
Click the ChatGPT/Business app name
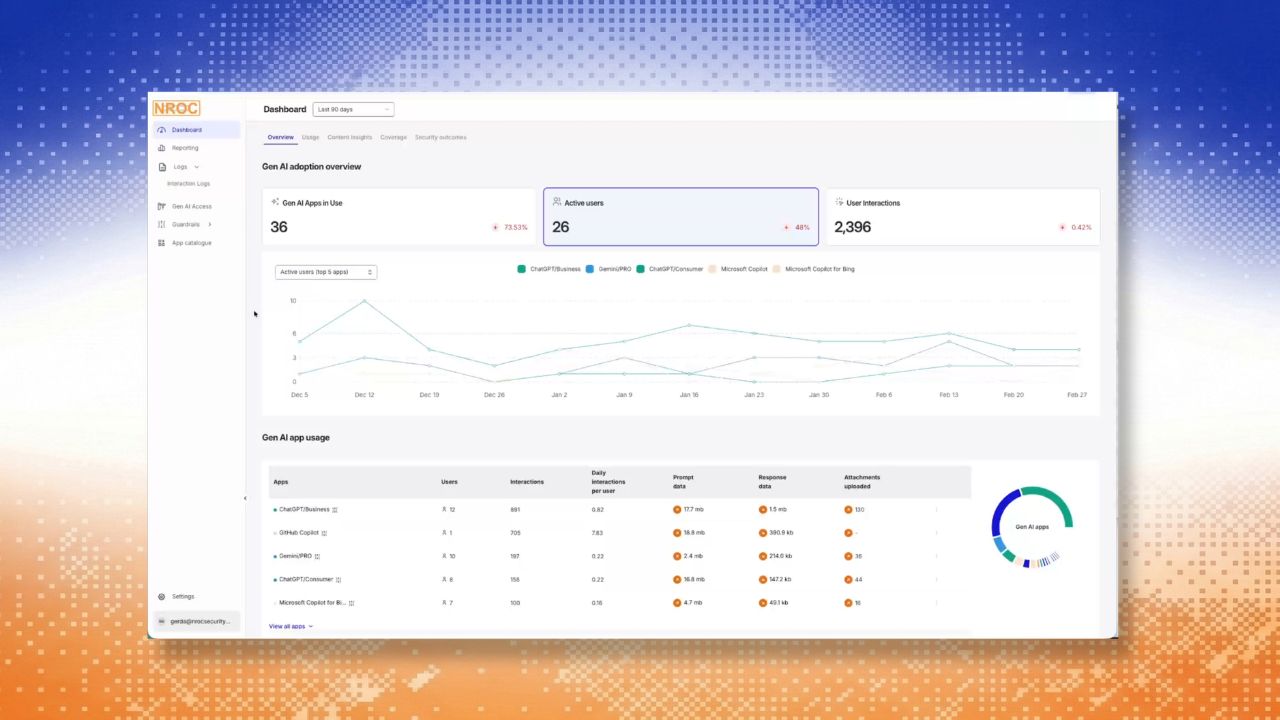[x=304, y=510]
